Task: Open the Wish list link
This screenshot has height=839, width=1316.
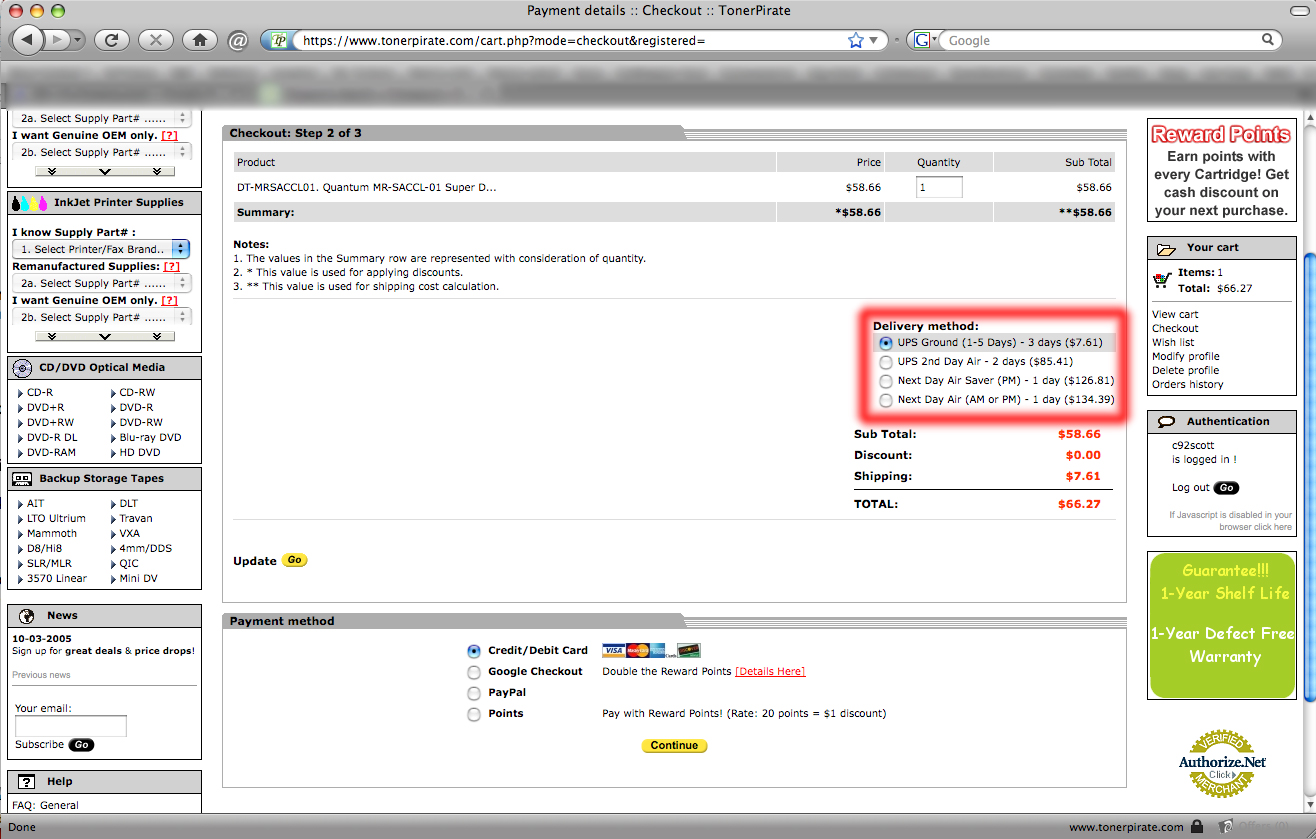Action: pos(1173,342)
